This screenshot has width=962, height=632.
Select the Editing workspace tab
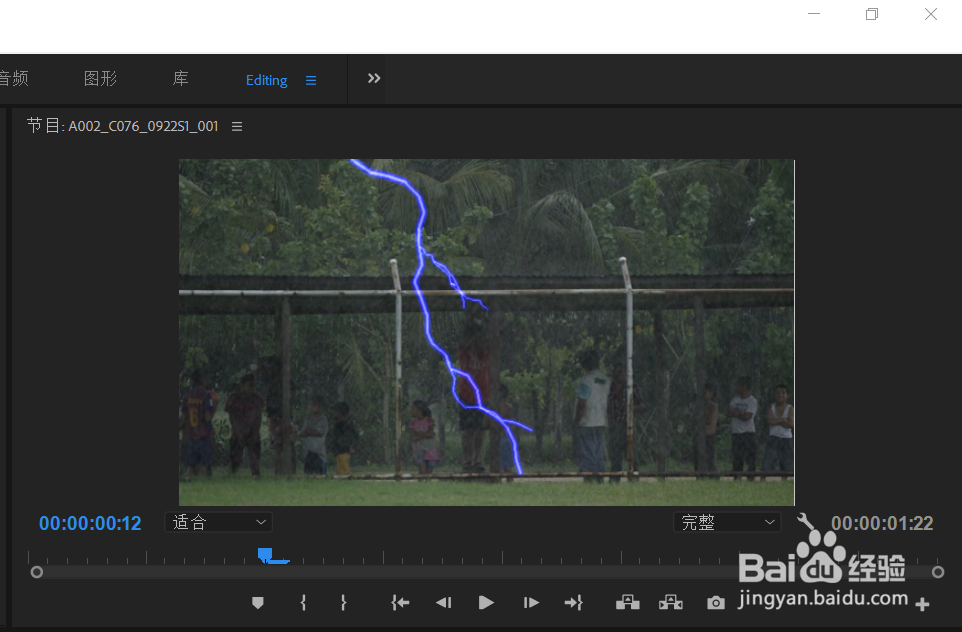pos(266,80)
